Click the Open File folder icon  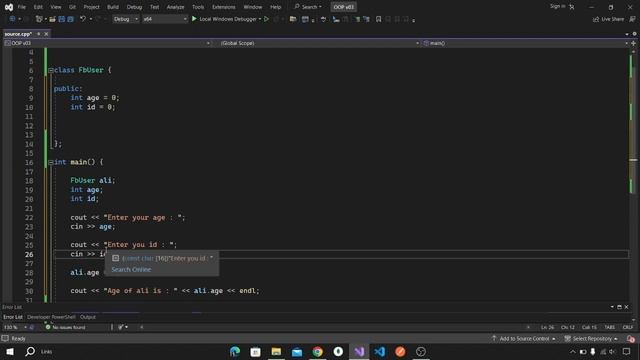(53, 19)
